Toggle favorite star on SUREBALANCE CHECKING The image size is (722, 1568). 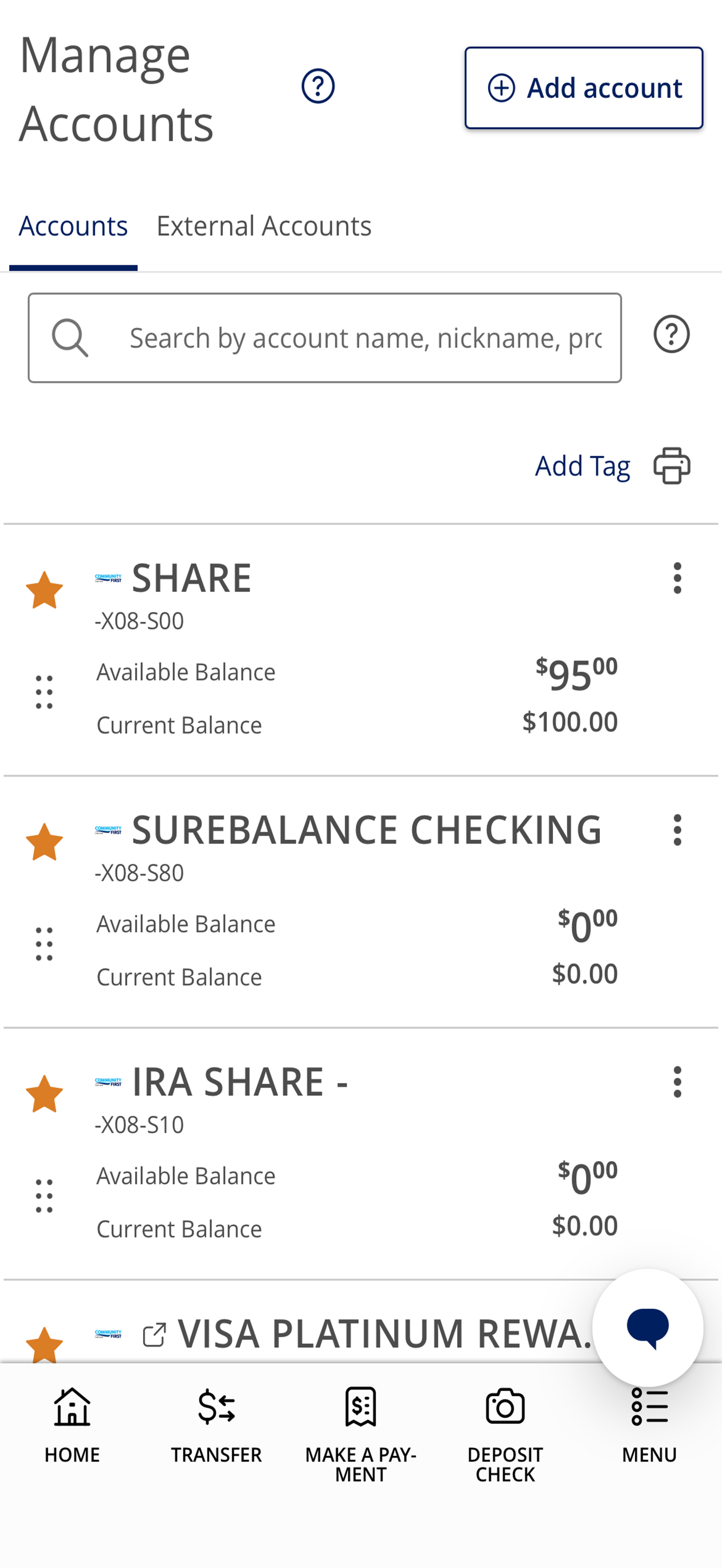coord(45,842)
